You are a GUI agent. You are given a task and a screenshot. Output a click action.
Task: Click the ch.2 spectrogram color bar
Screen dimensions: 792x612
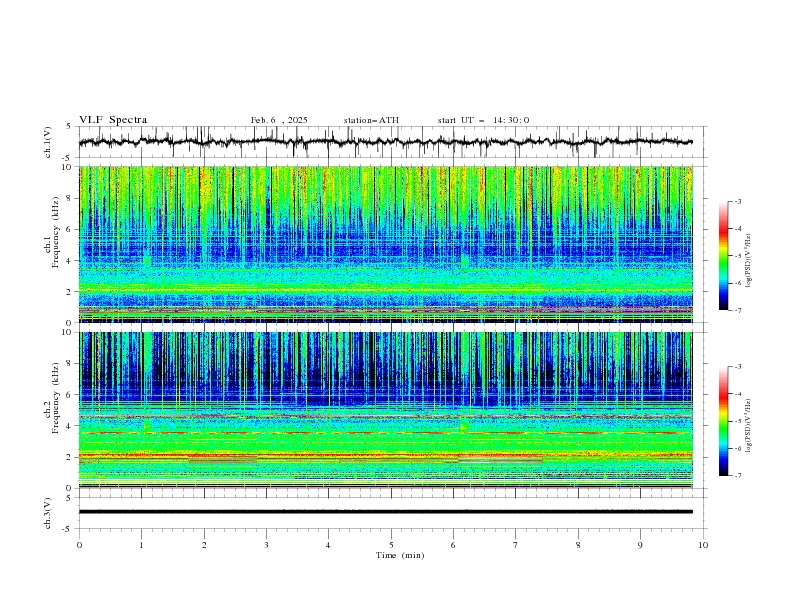(x=723, y=421)
